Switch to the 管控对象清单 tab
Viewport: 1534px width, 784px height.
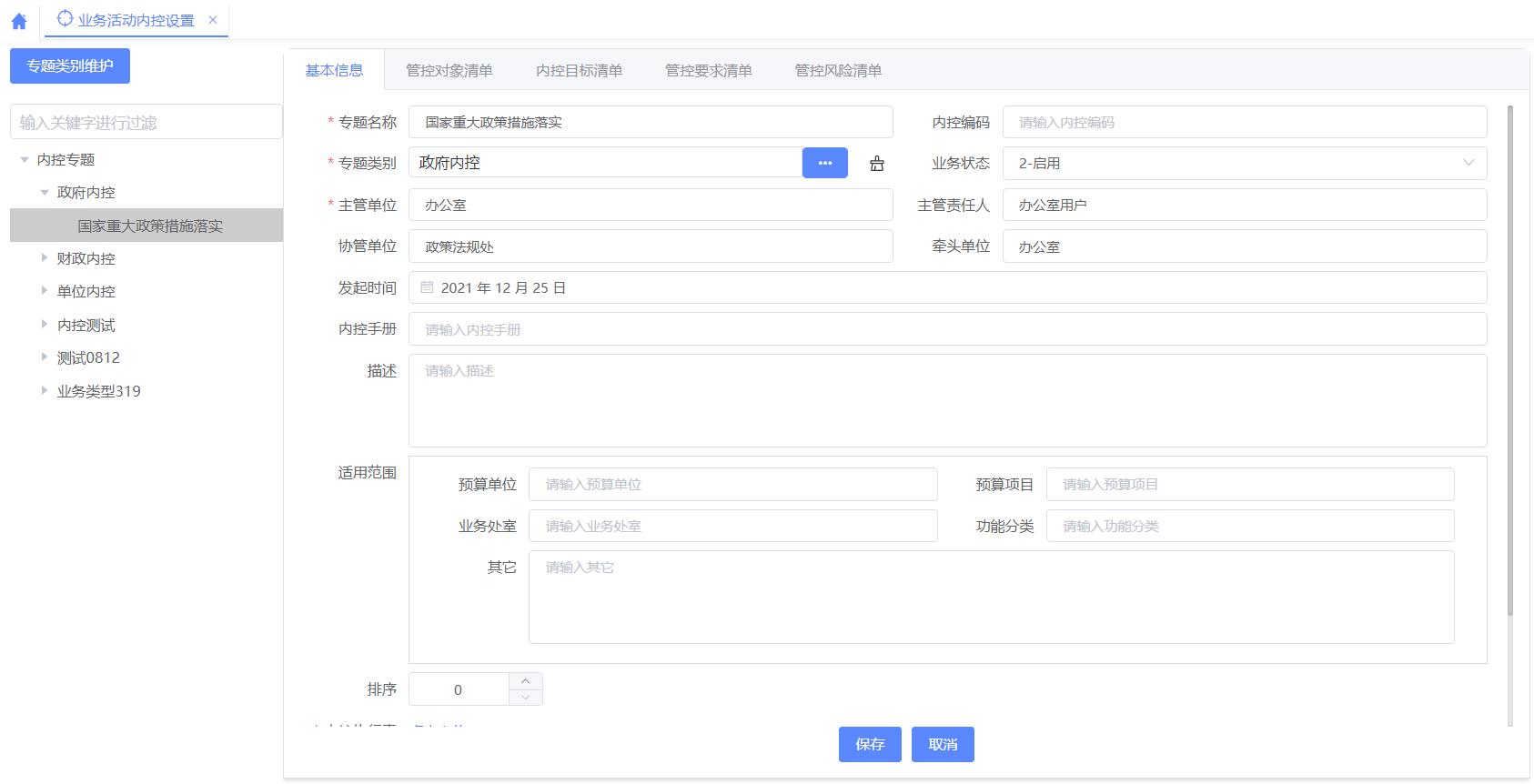(x=449, y=70)
